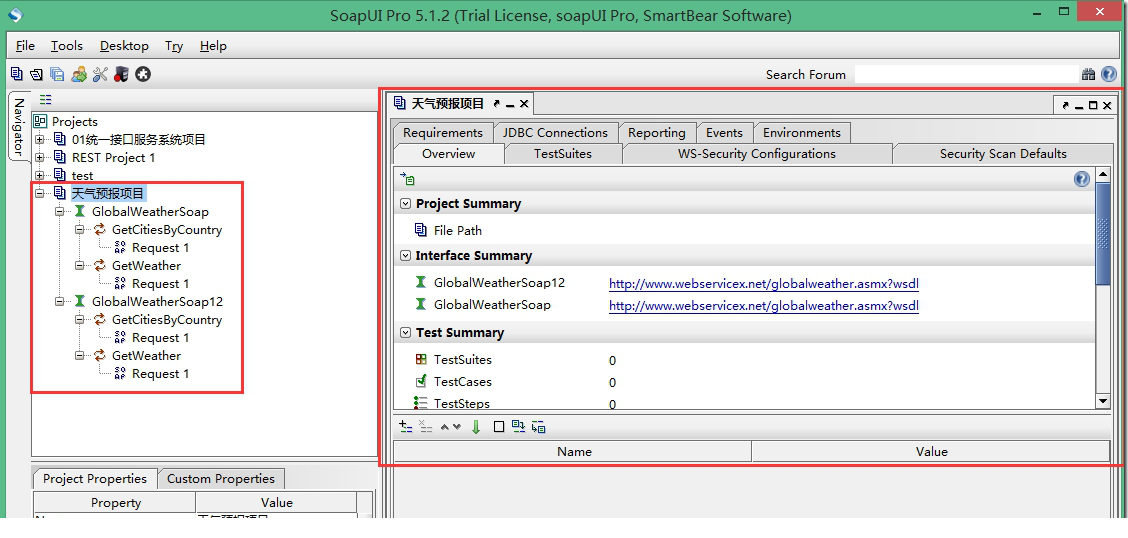Click the binoculars search forum icon
The image size is (1128, 538).
[1088, 74]
